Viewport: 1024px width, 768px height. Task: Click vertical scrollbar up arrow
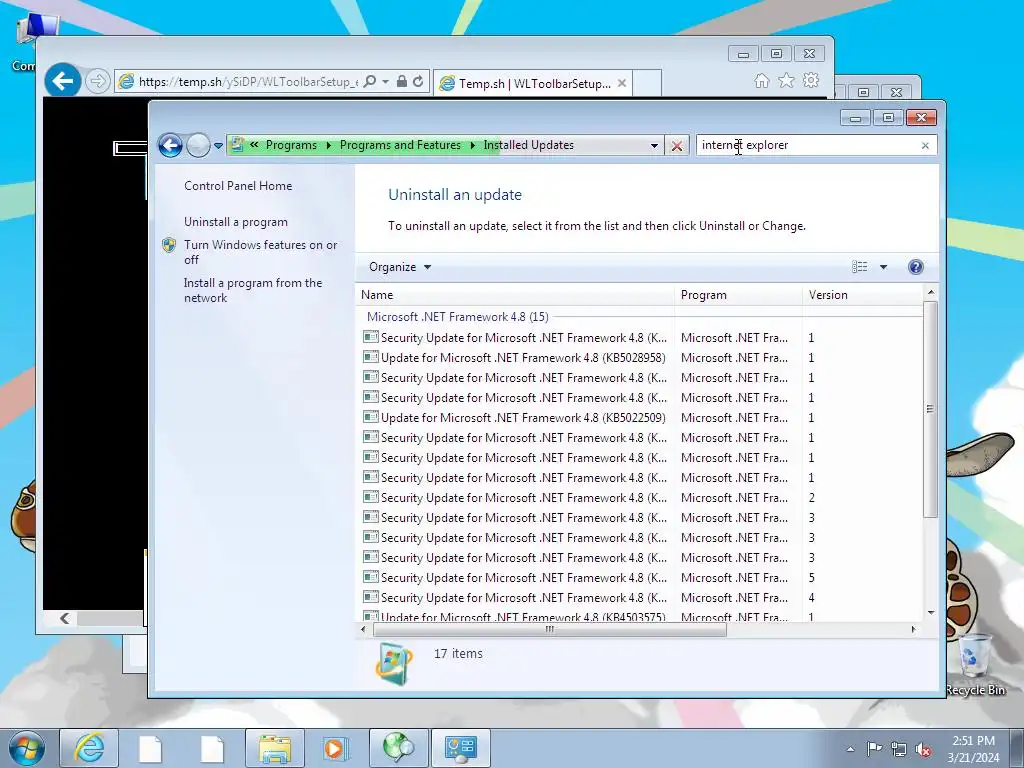coord(931,293)
